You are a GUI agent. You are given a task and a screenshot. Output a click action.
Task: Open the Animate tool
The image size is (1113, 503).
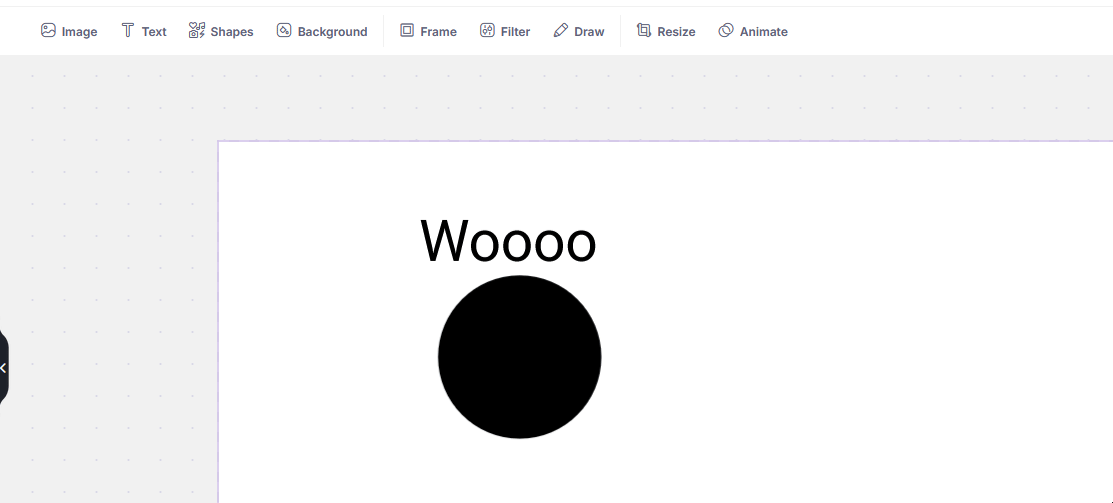pyautogui.click(x=752, y=31)
